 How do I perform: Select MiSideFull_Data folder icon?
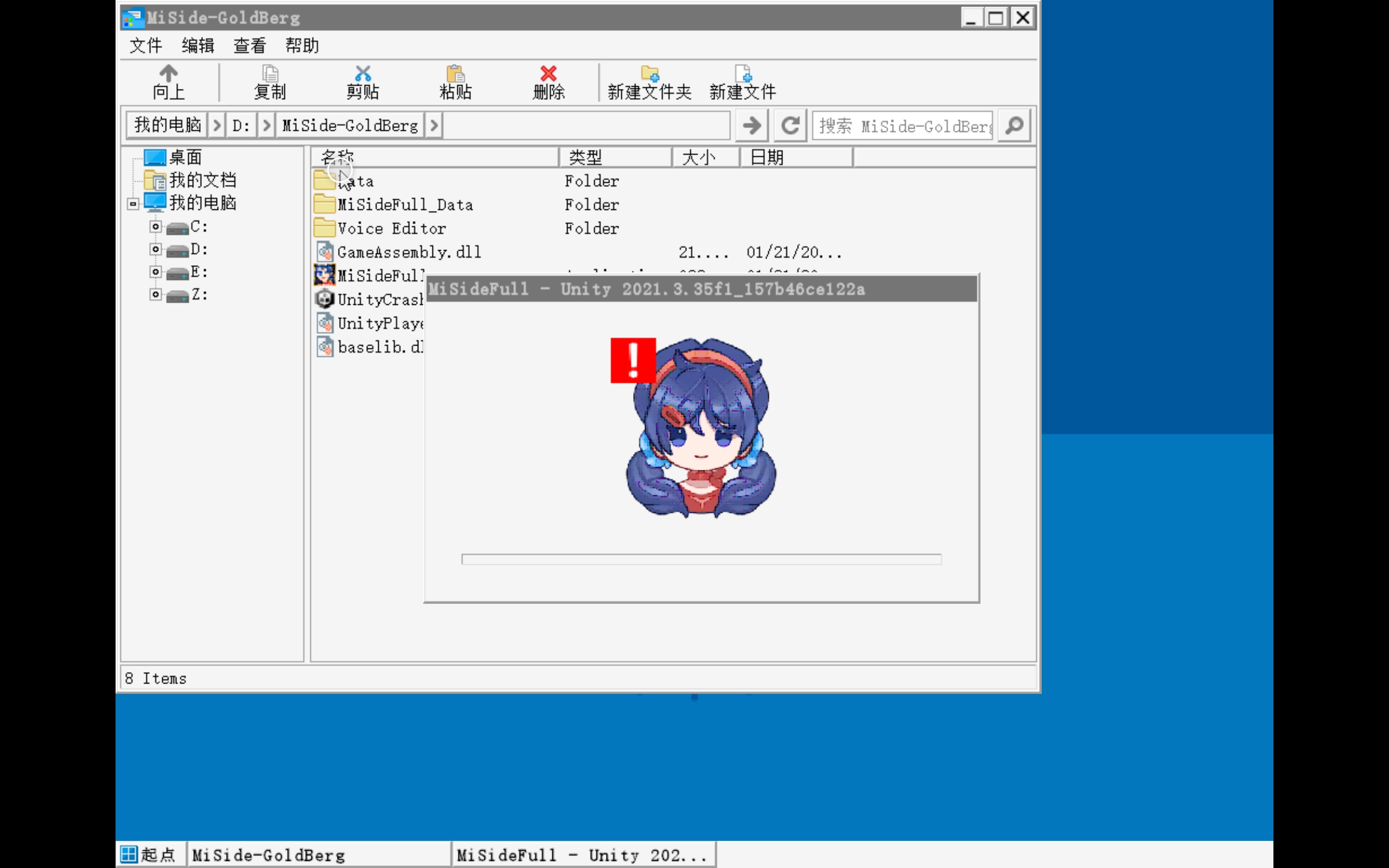click(324, 204)
